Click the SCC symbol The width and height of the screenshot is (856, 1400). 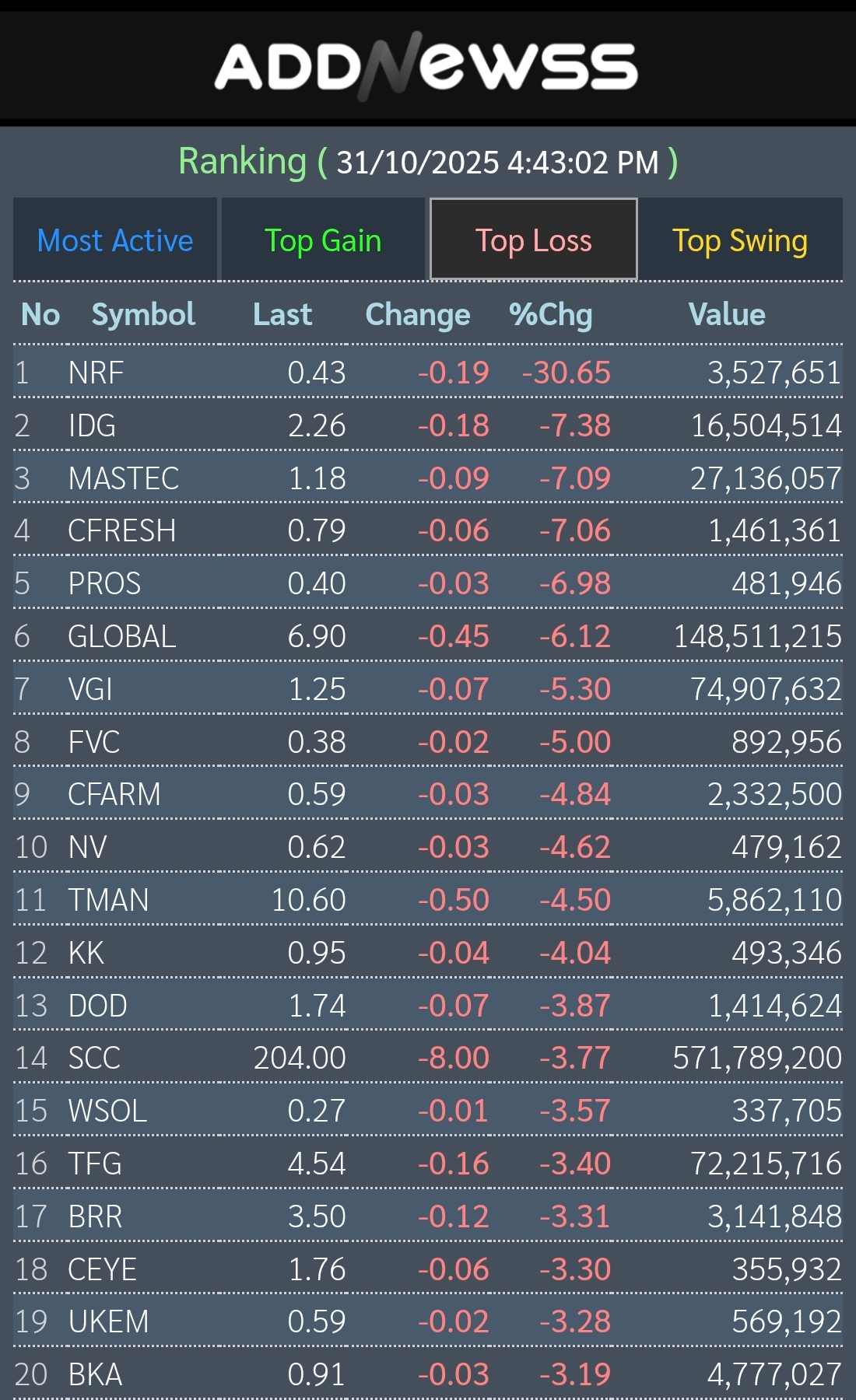(94, 1058)
